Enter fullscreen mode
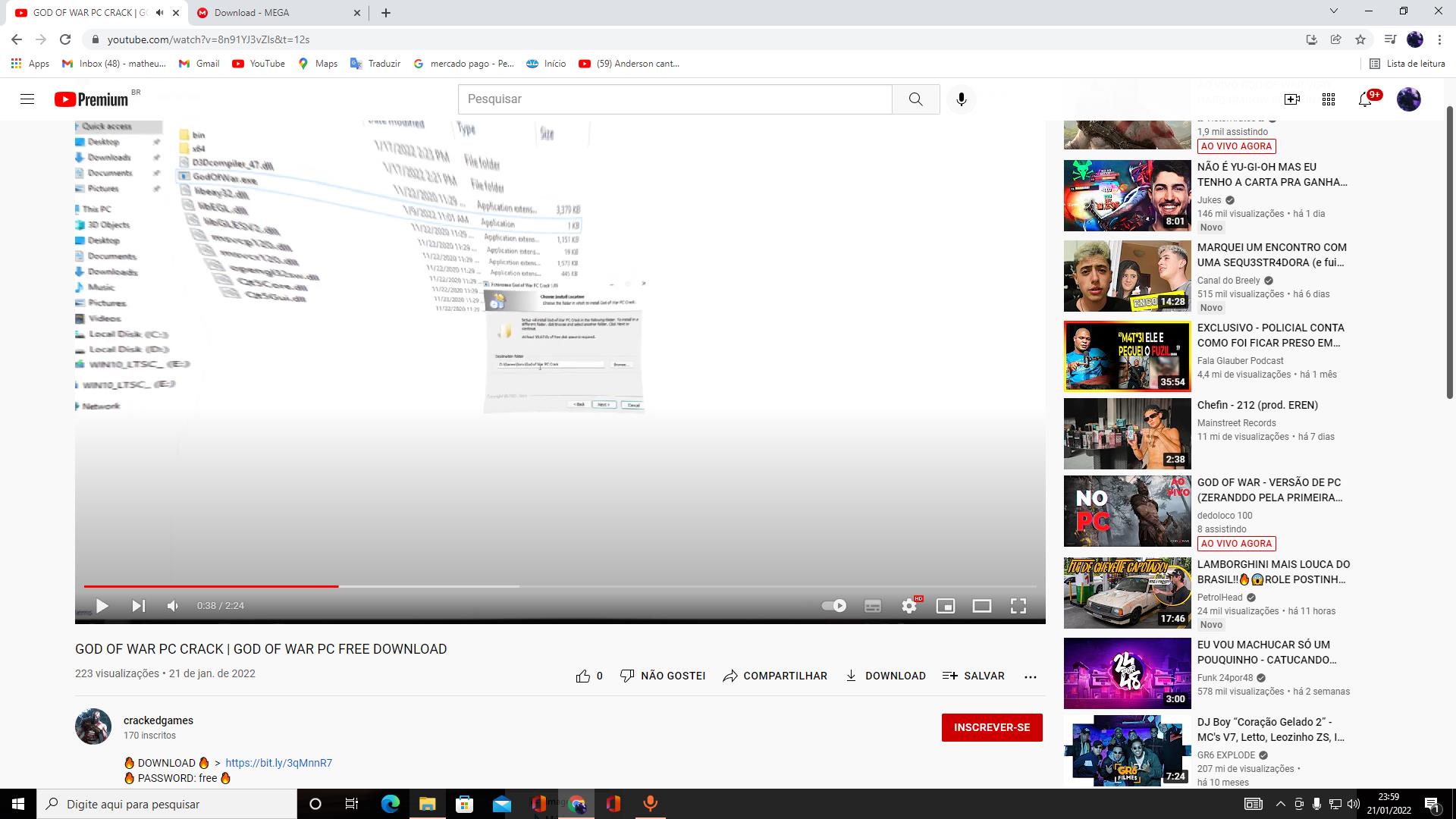This screenshot has height=819, width=1456. [1018, 606]
